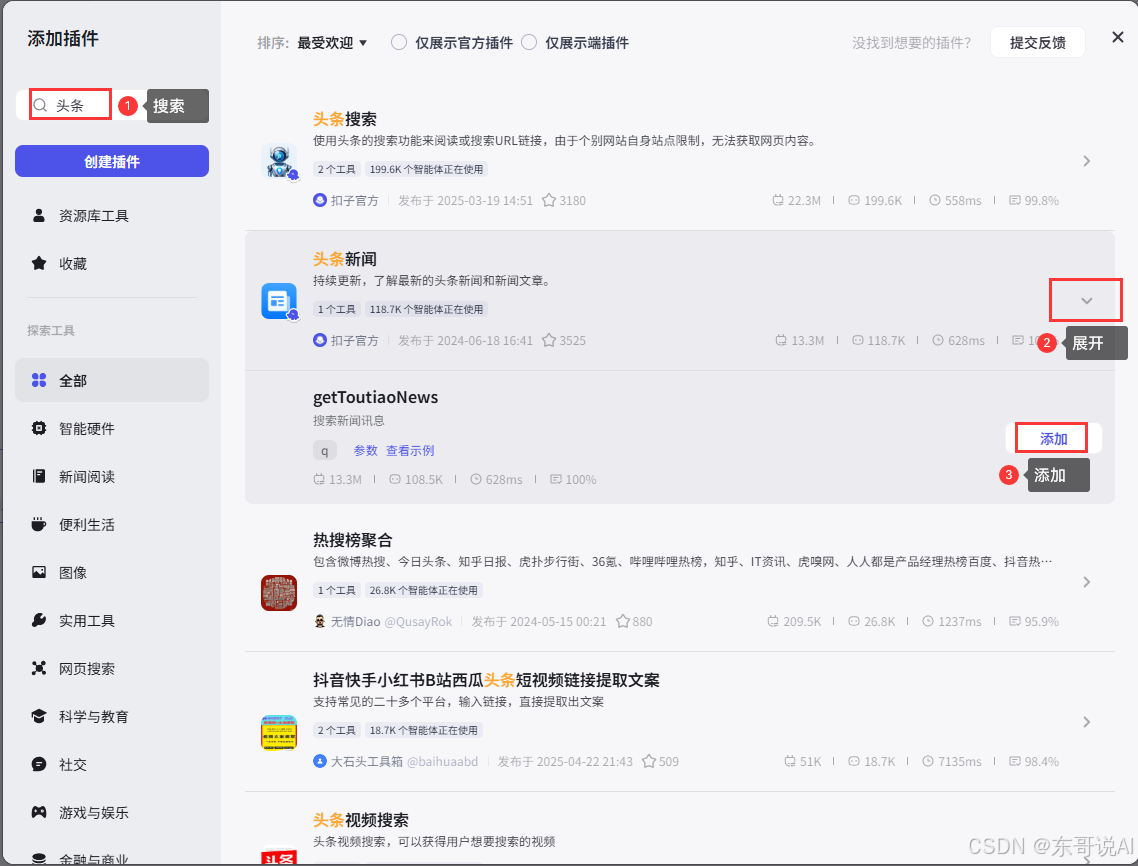
Task: Click the 科学与教育 graduation cap icon
Action: pyautogui.click(x=39, y=716)
